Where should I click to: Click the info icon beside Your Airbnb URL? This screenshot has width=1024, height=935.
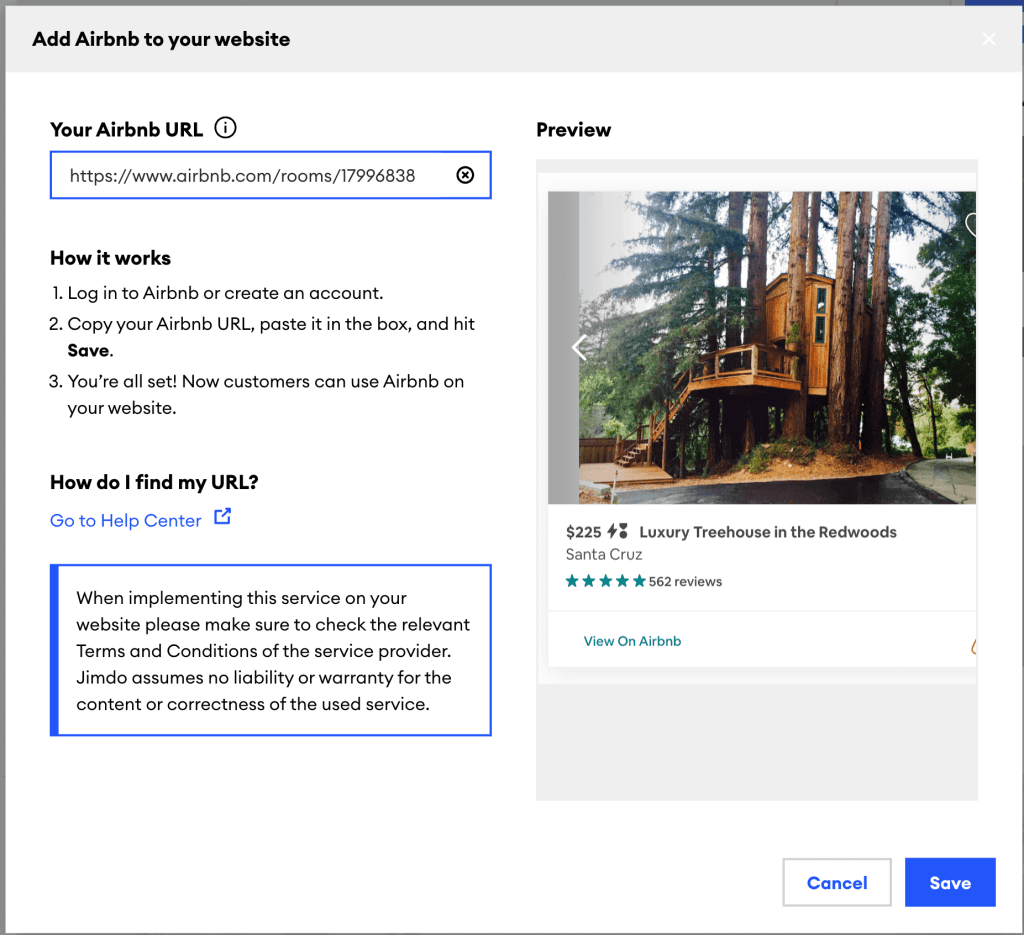(225, 127)
